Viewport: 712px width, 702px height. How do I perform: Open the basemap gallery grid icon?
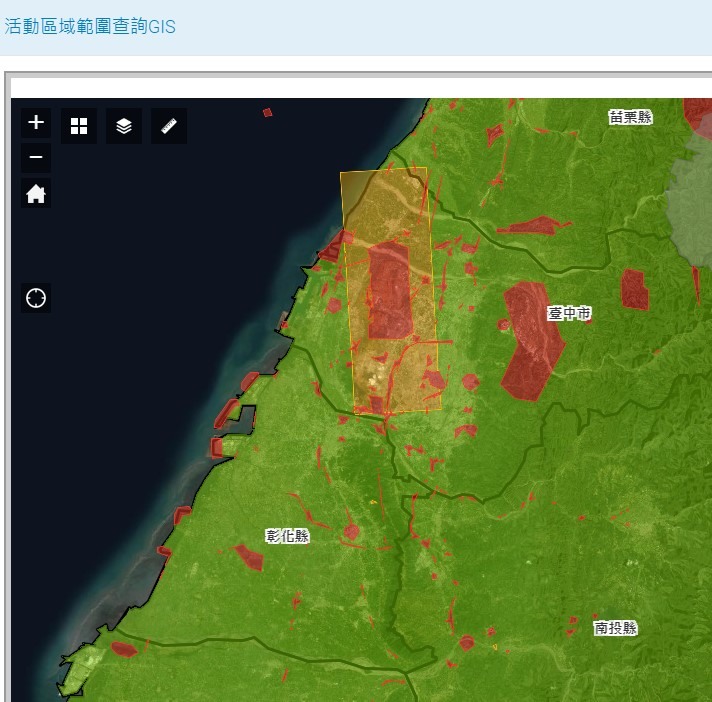pyautogui.click(x=79, y=126)
